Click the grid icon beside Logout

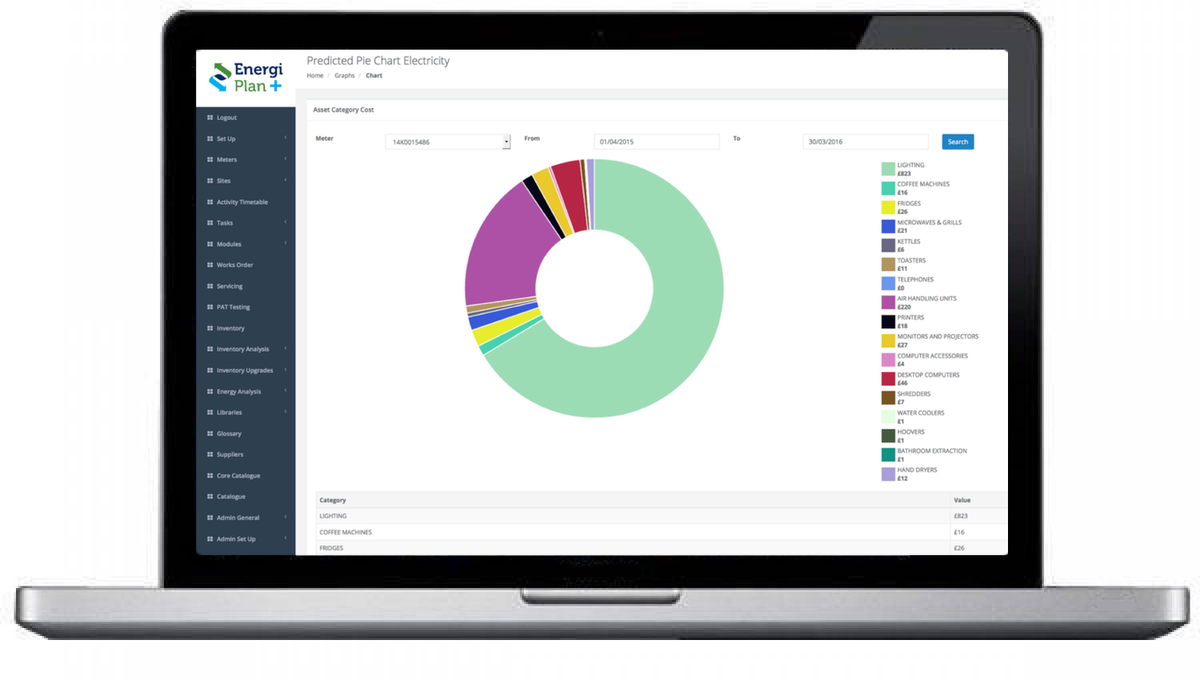[210, 118]
